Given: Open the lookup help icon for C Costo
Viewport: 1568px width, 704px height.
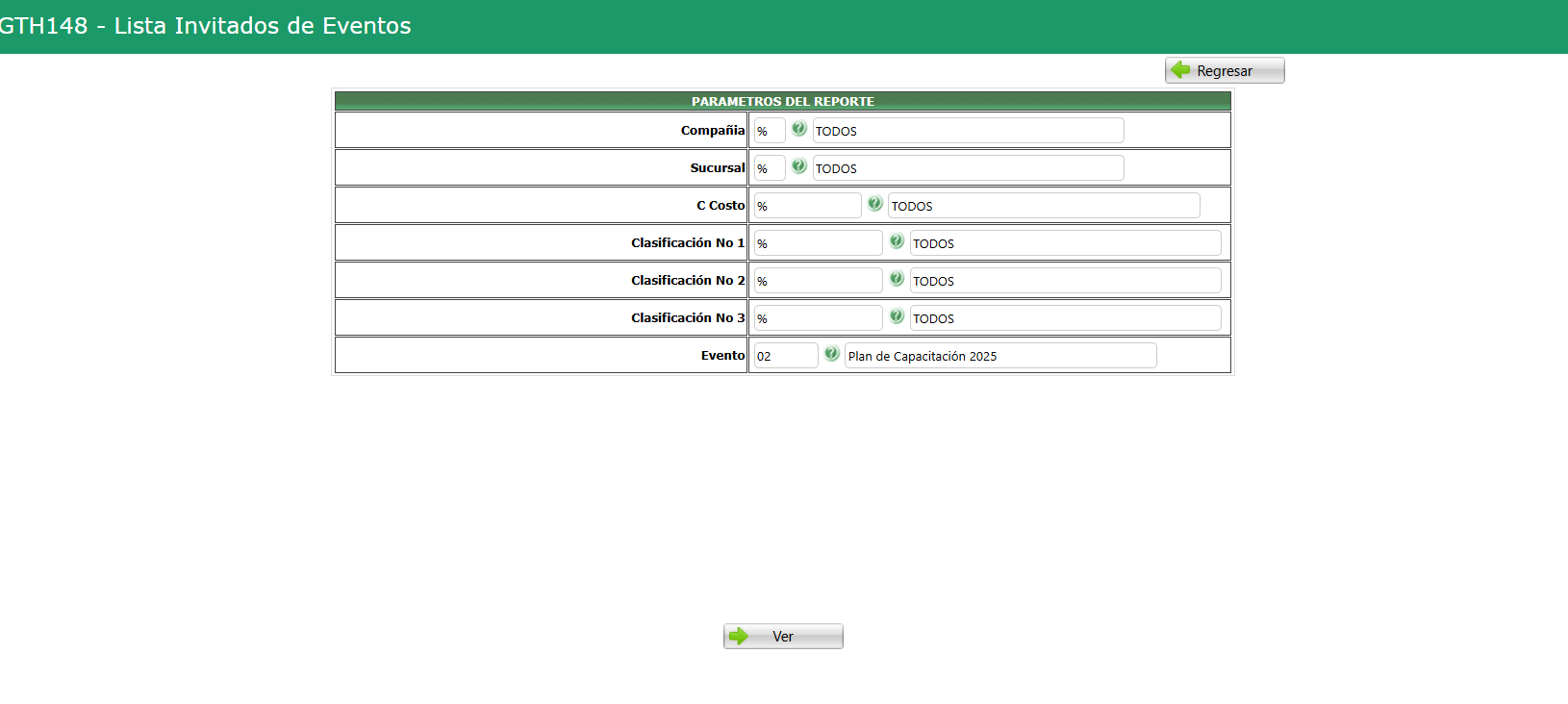Looking at the screenshot, I should (875, 204).
